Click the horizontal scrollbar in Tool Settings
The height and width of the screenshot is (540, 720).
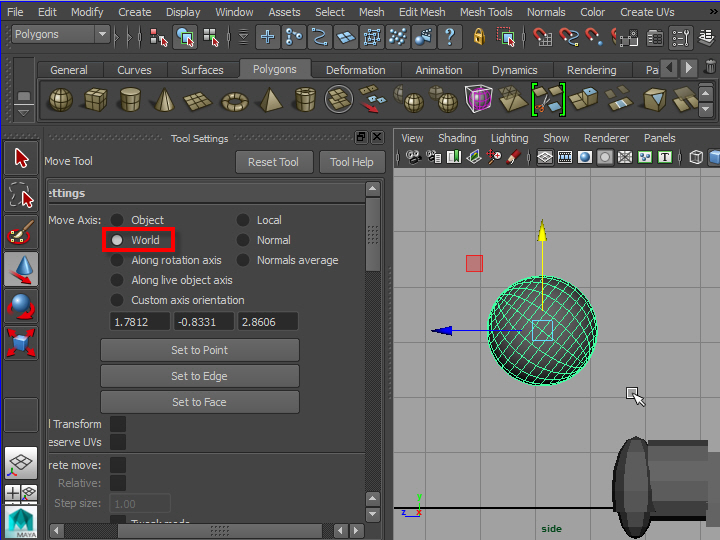coord(220,531)
